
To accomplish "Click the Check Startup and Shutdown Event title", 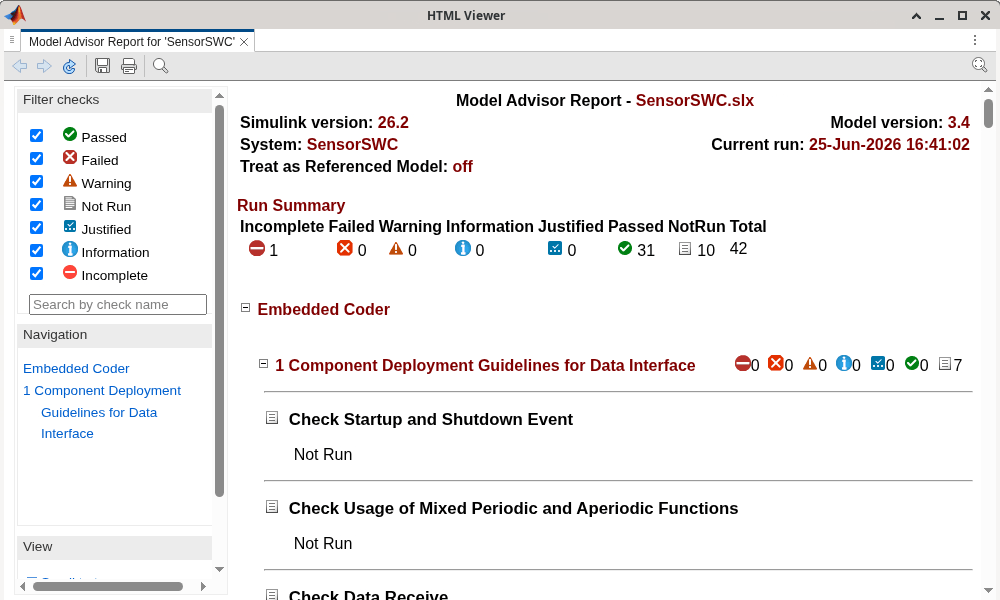I will [430, 419].
